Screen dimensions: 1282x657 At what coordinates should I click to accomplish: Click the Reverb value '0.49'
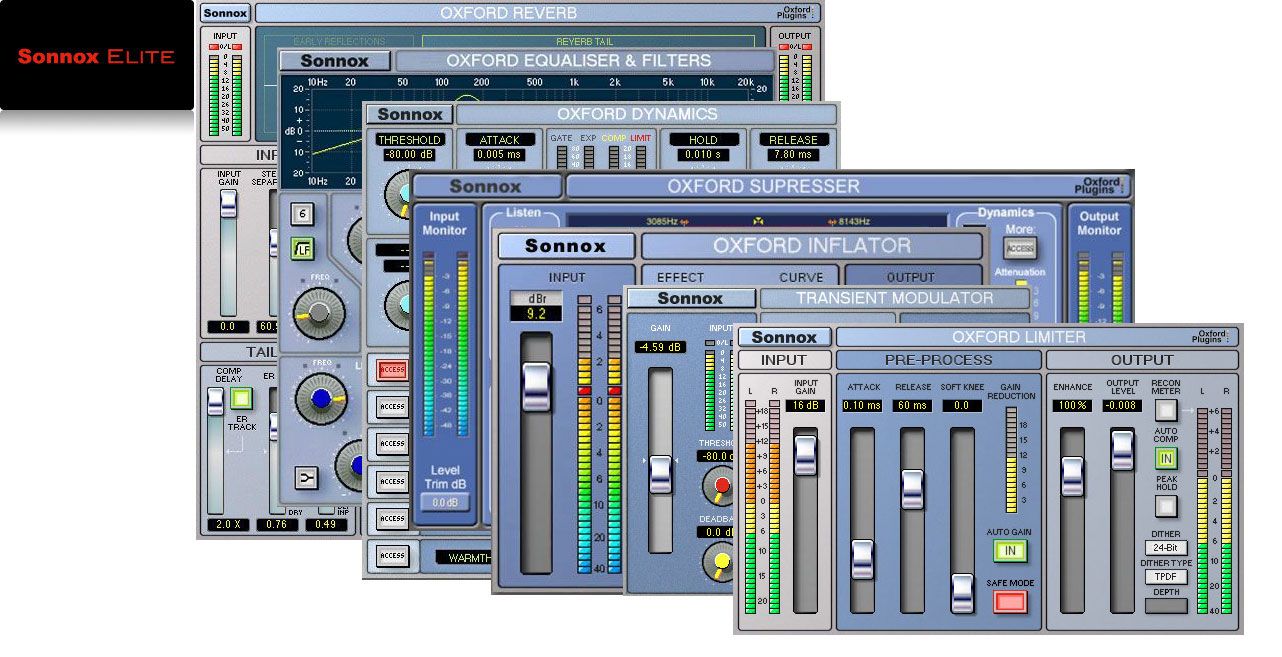click(x=326, y=524)
